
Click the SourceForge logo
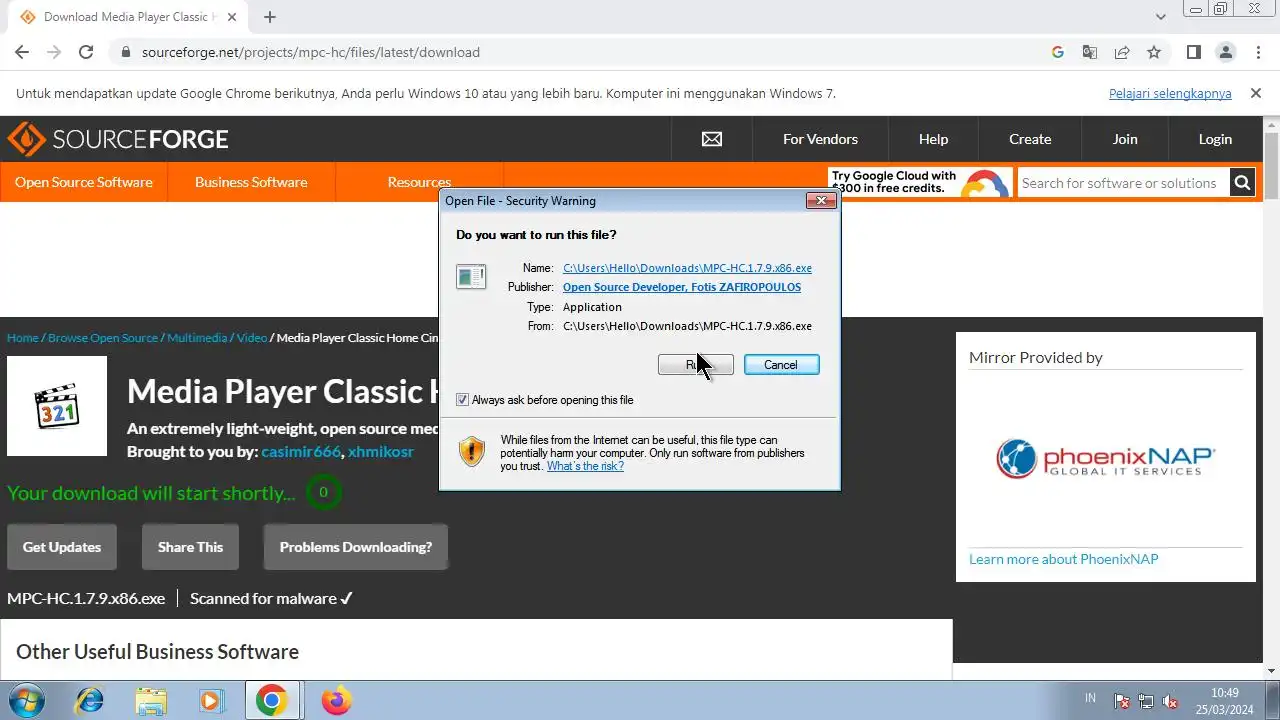(118, 139)
